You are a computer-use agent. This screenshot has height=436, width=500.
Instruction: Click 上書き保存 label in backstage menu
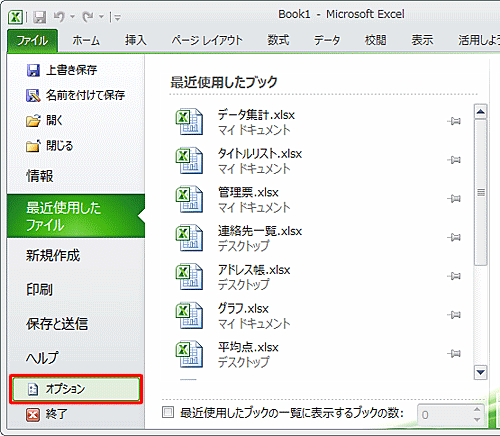click(72, 70)
